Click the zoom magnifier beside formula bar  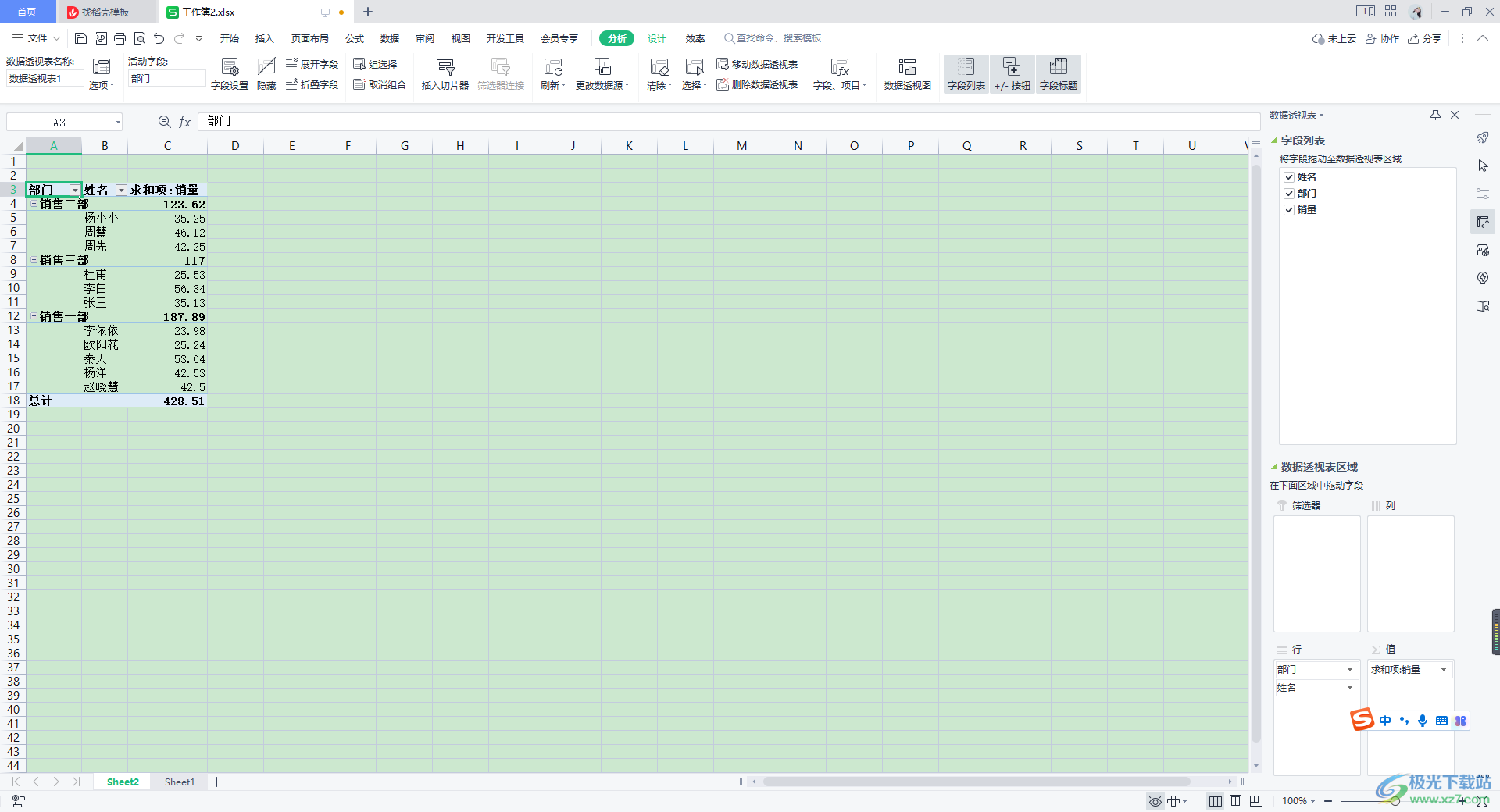tap(164, 122)
